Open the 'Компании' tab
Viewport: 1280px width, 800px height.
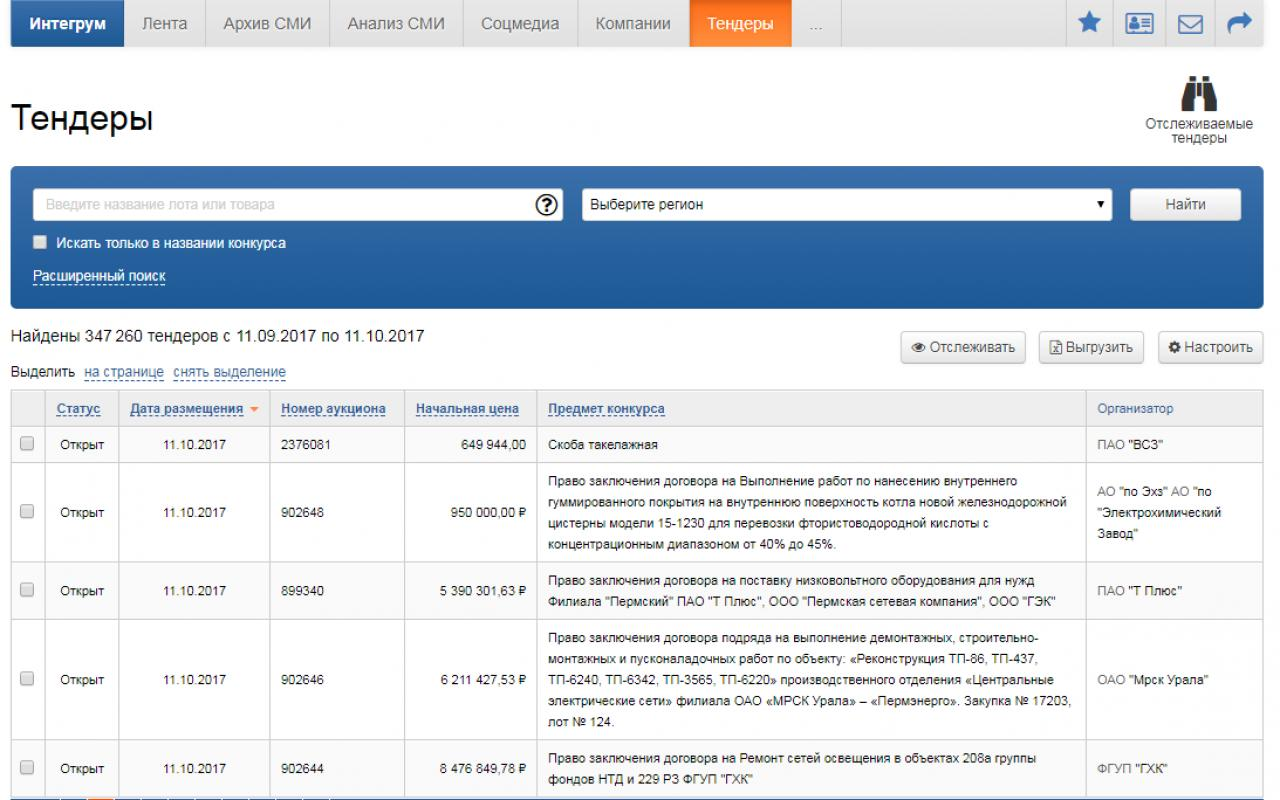(633, 23)
